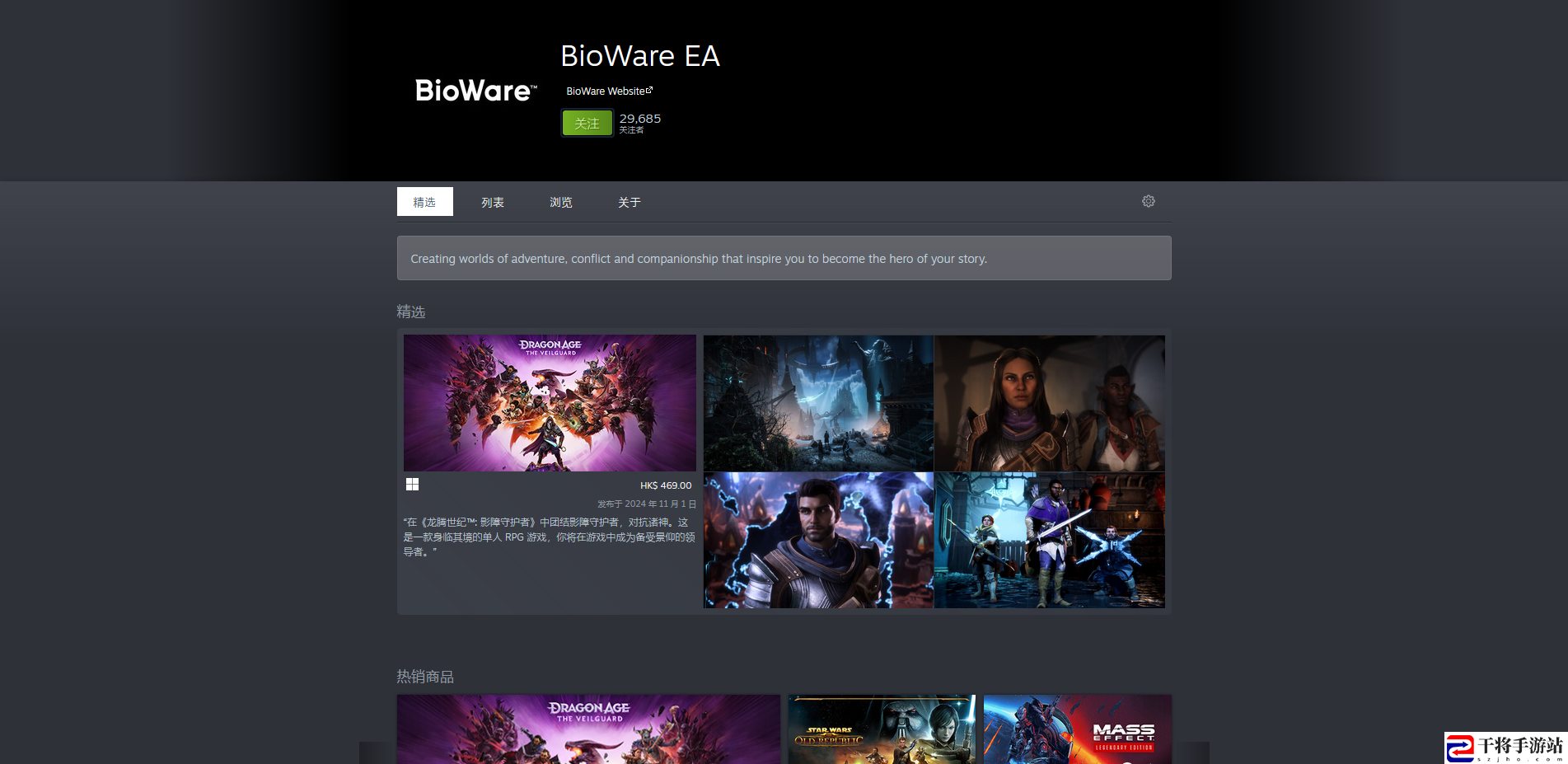Image resolution: width=1568 pixels, height=764 pixels.
Task: Select the 精选 tab
Action: tap(424, 202)
